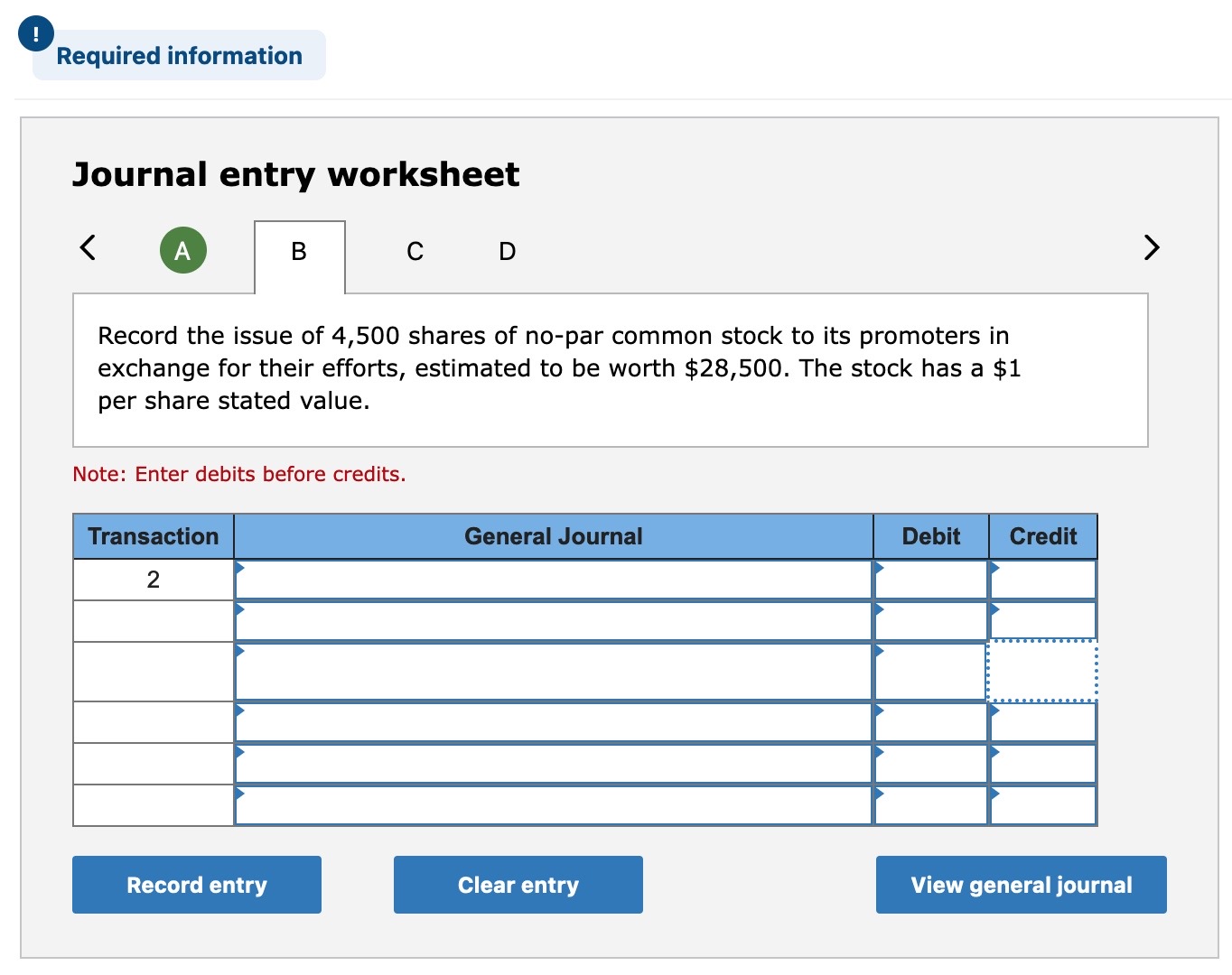Open the first Debit cell dropdown marker
Image resolution: width=1232 pixels, height=975 pixels.
click(x=878, y=569)
